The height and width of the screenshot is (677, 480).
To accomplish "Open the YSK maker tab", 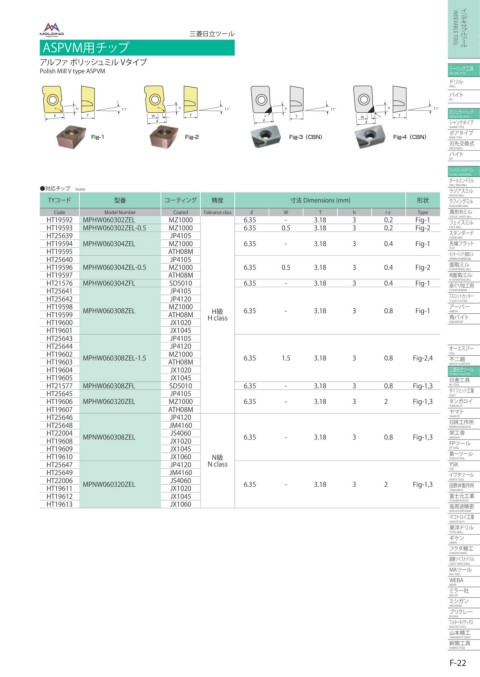I will pyautogui.click(x=464, y=465).
